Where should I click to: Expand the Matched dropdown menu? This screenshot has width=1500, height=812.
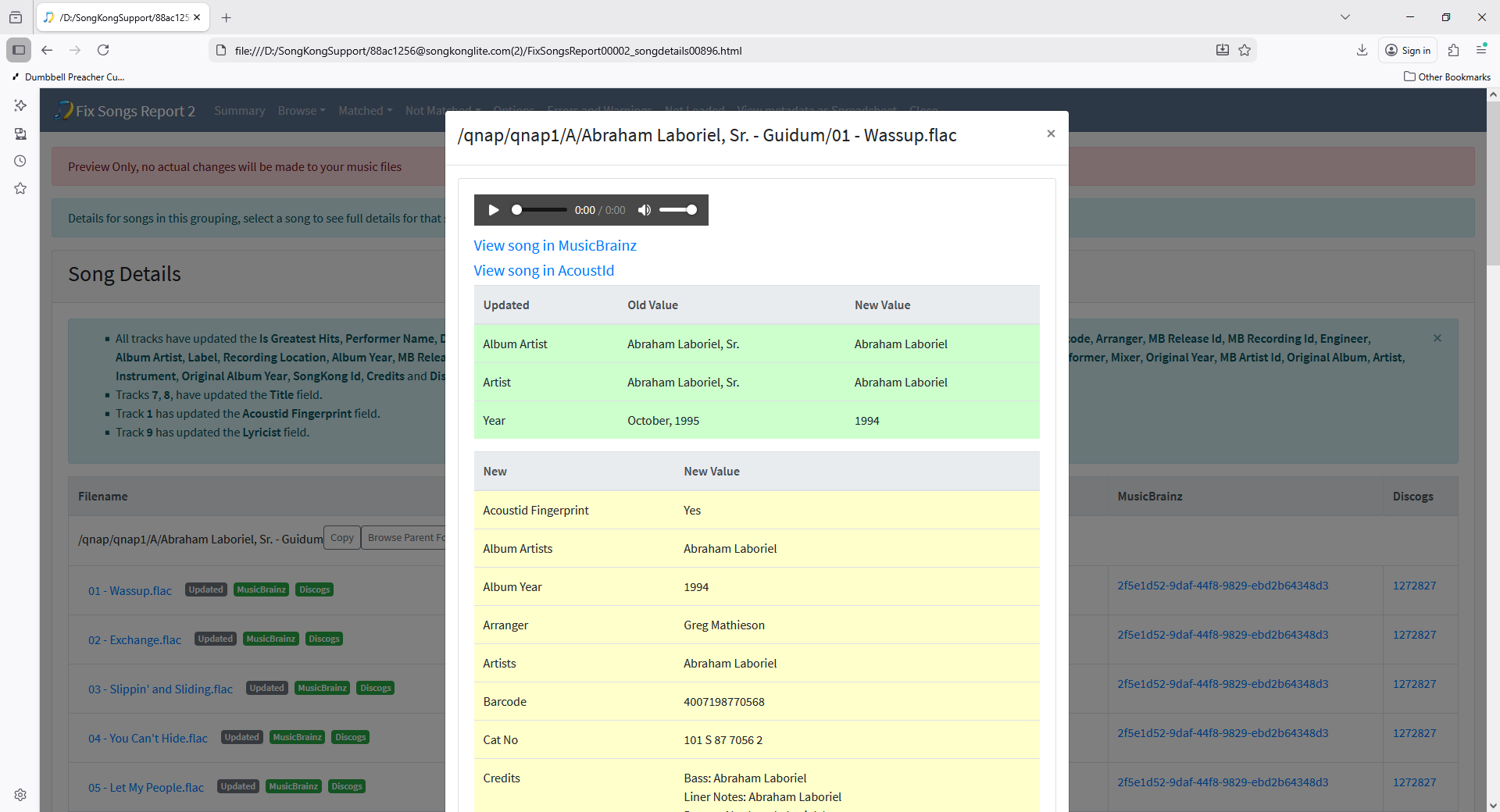[x=365, y=111]
